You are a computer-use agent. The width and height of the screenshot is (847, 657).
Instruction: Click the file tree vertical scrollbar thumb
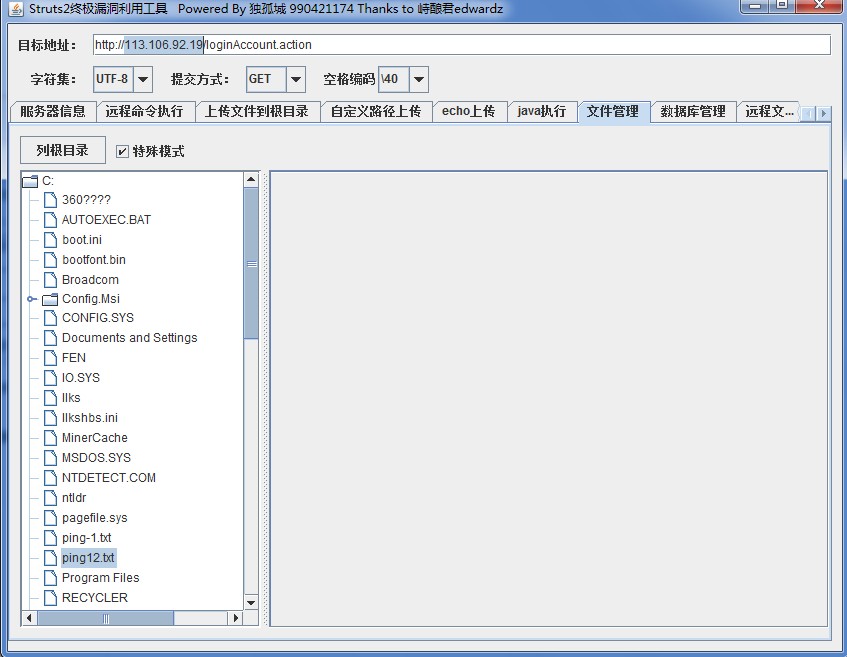pyautogui.click(x=251, y=264)
